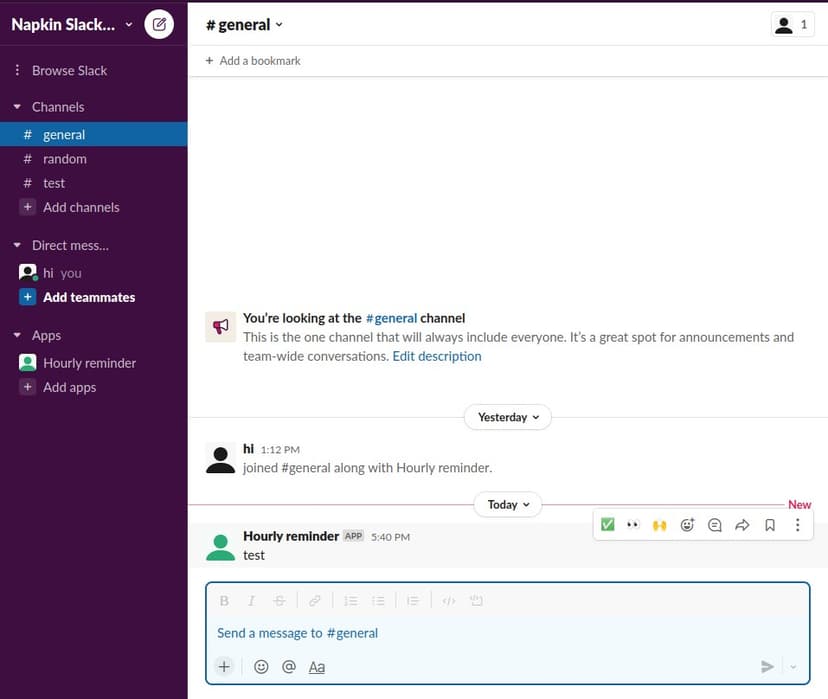Click Add apps
This screenshot has height=699, width=828.
pos(69,388)
